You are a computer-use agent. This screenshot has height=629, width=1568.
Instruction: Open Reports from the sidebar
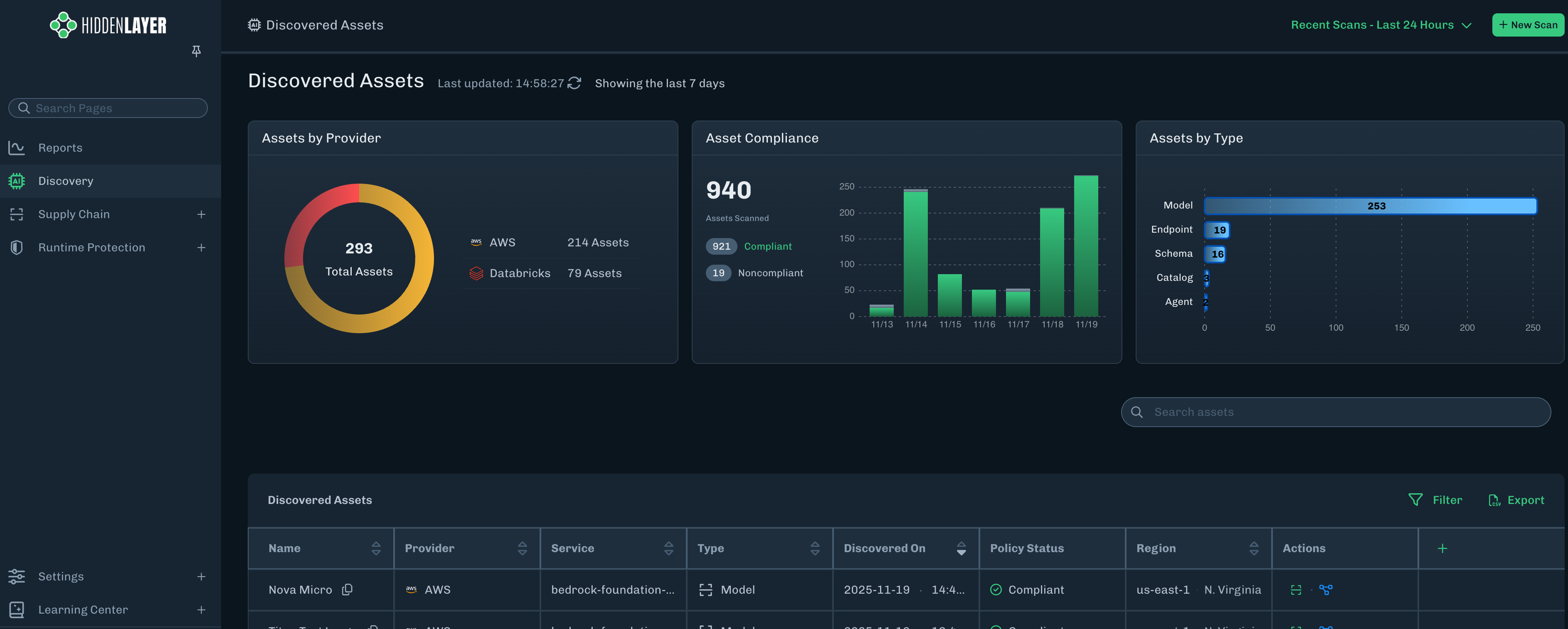(x=60, y=147)
